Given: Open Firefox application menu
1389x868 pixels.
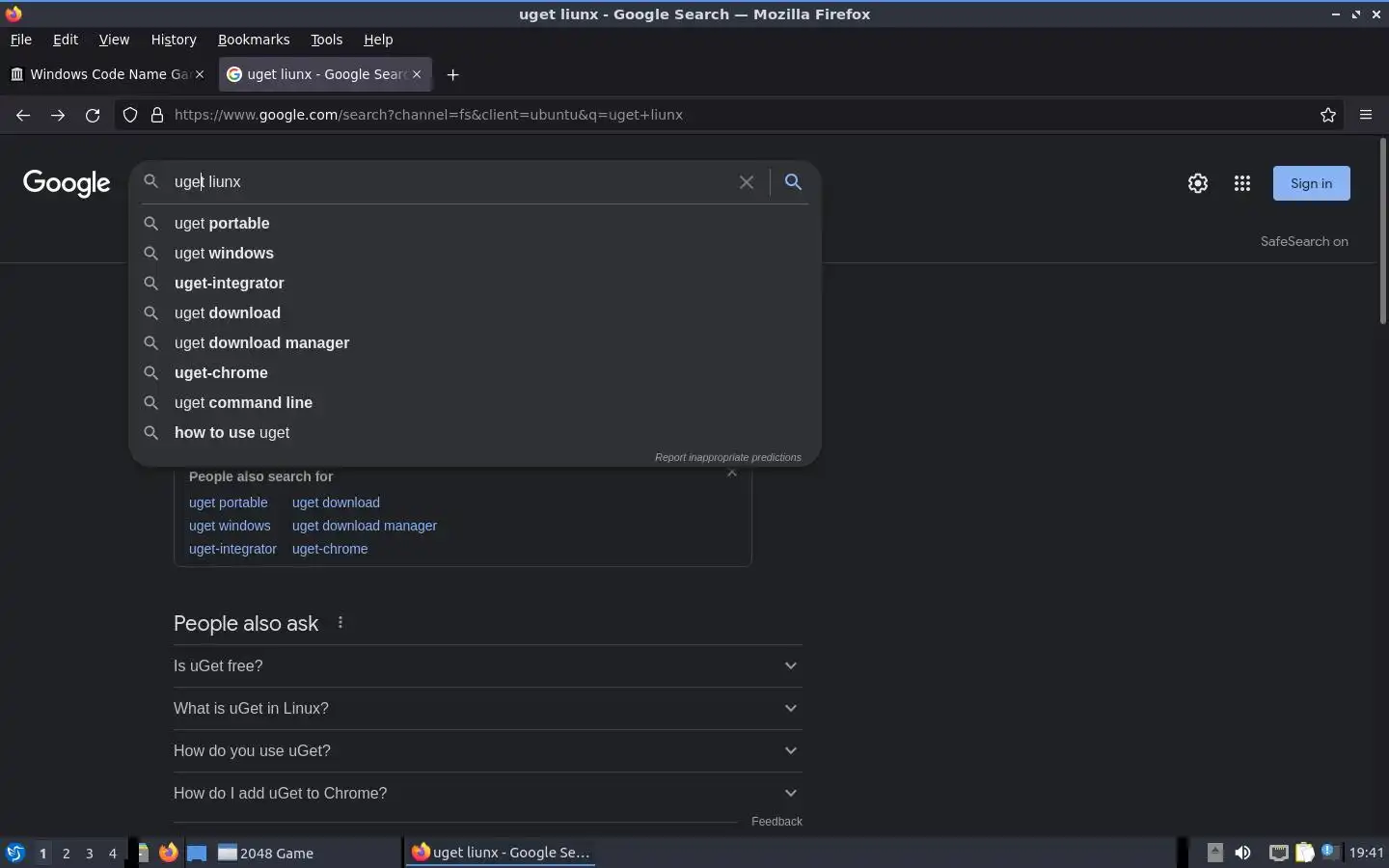Looking at the screenshot, I should pyautogui.click(x=1366, y=115).
